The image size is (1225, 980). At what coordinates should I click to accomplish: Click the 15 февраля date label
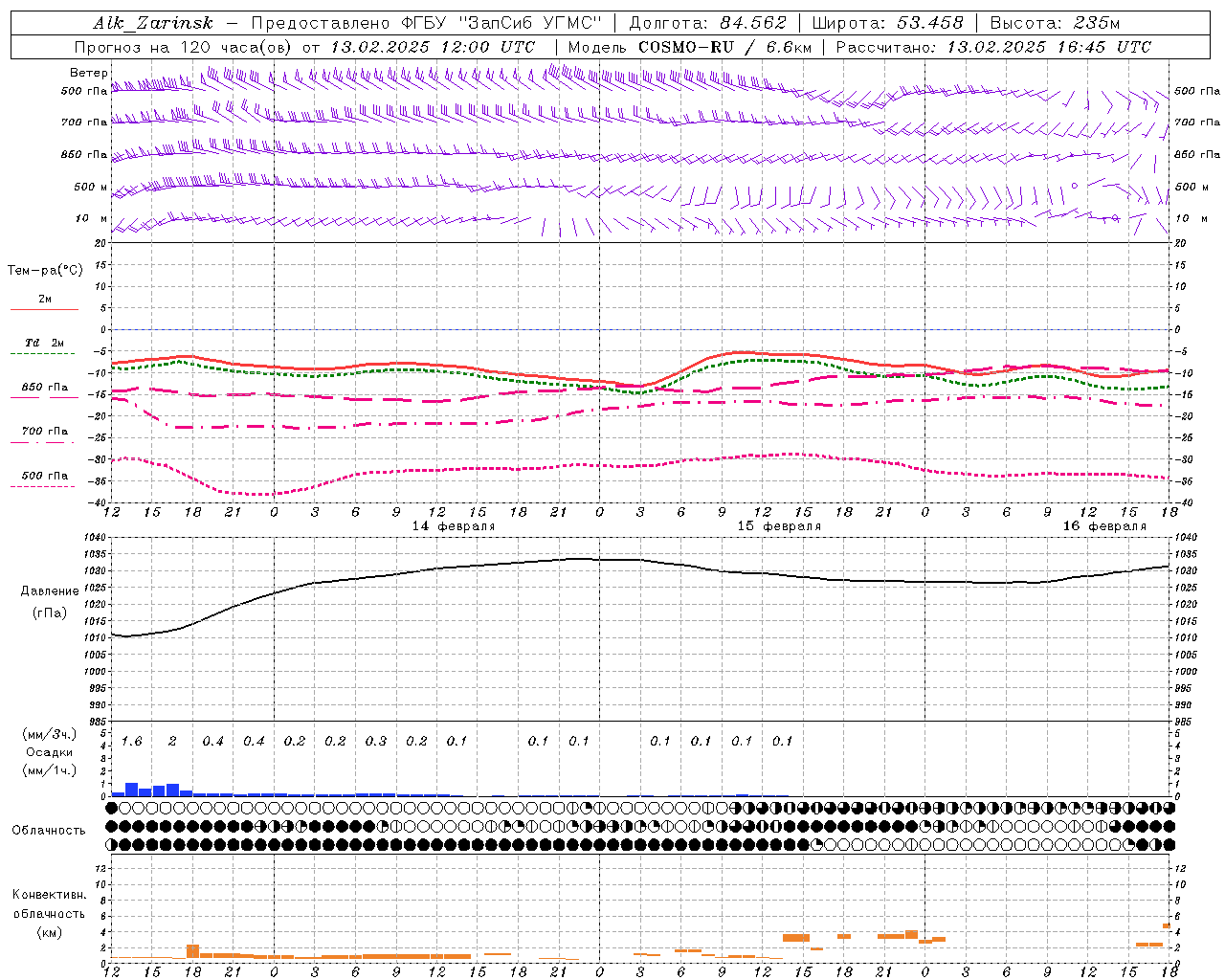pyautogui.click(x=779, y=526)
